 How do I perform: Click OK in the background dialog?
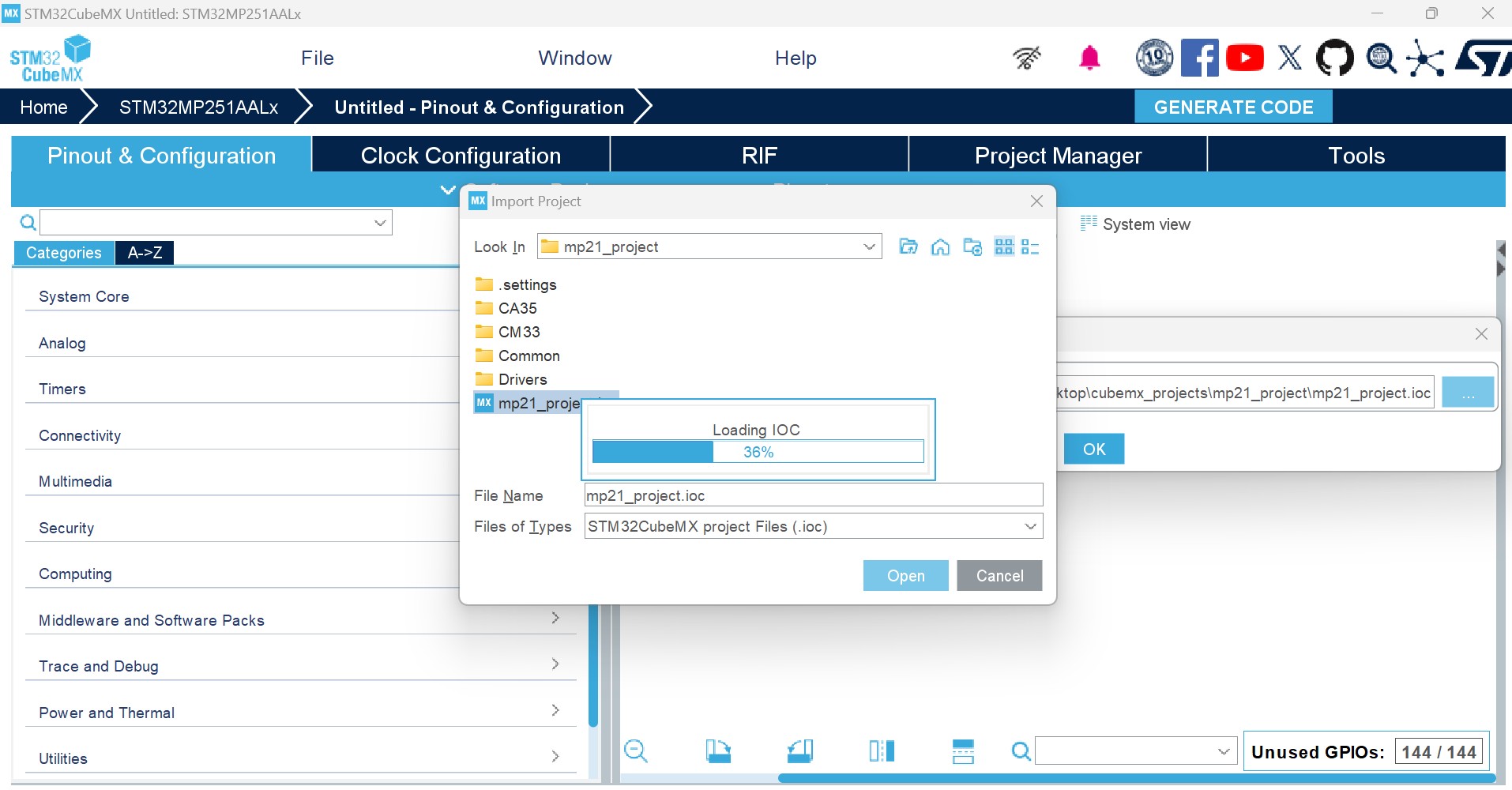(x=1093, y=449)
